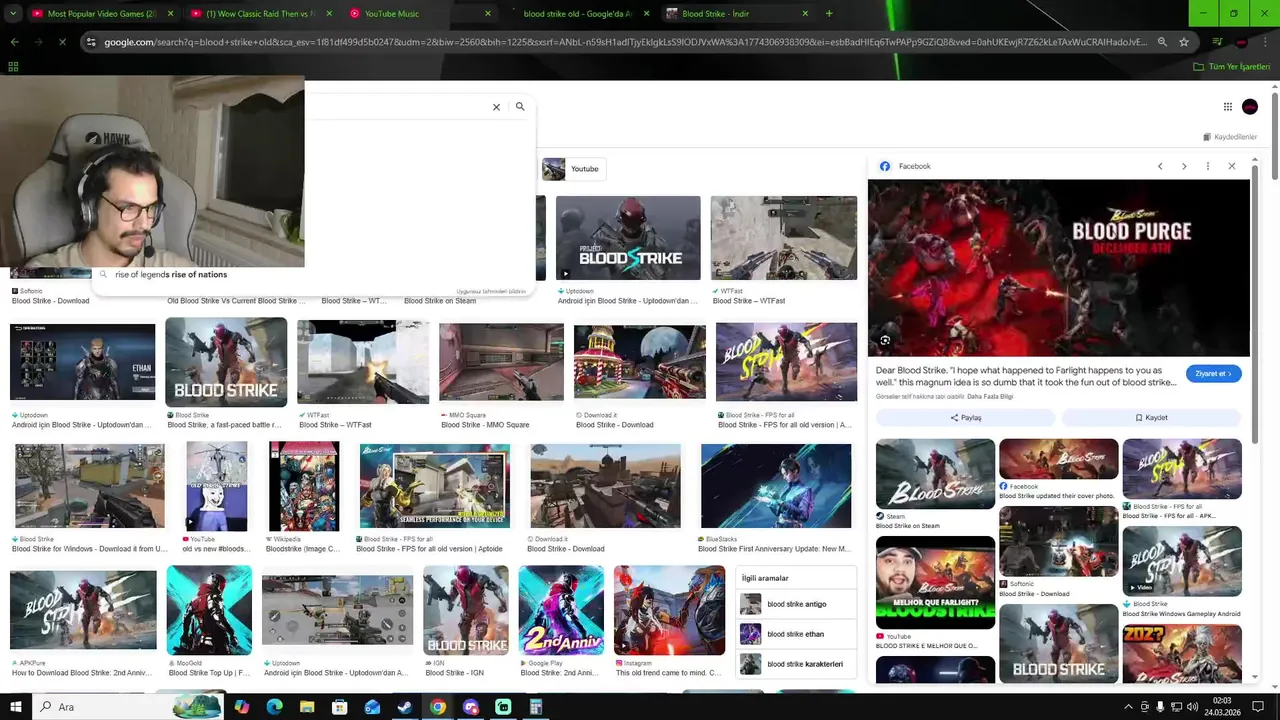This screenshot has height=720, width=1280.
Task: Open the Chrome apps grid shortcut
Action: click(x=13, y=67)
